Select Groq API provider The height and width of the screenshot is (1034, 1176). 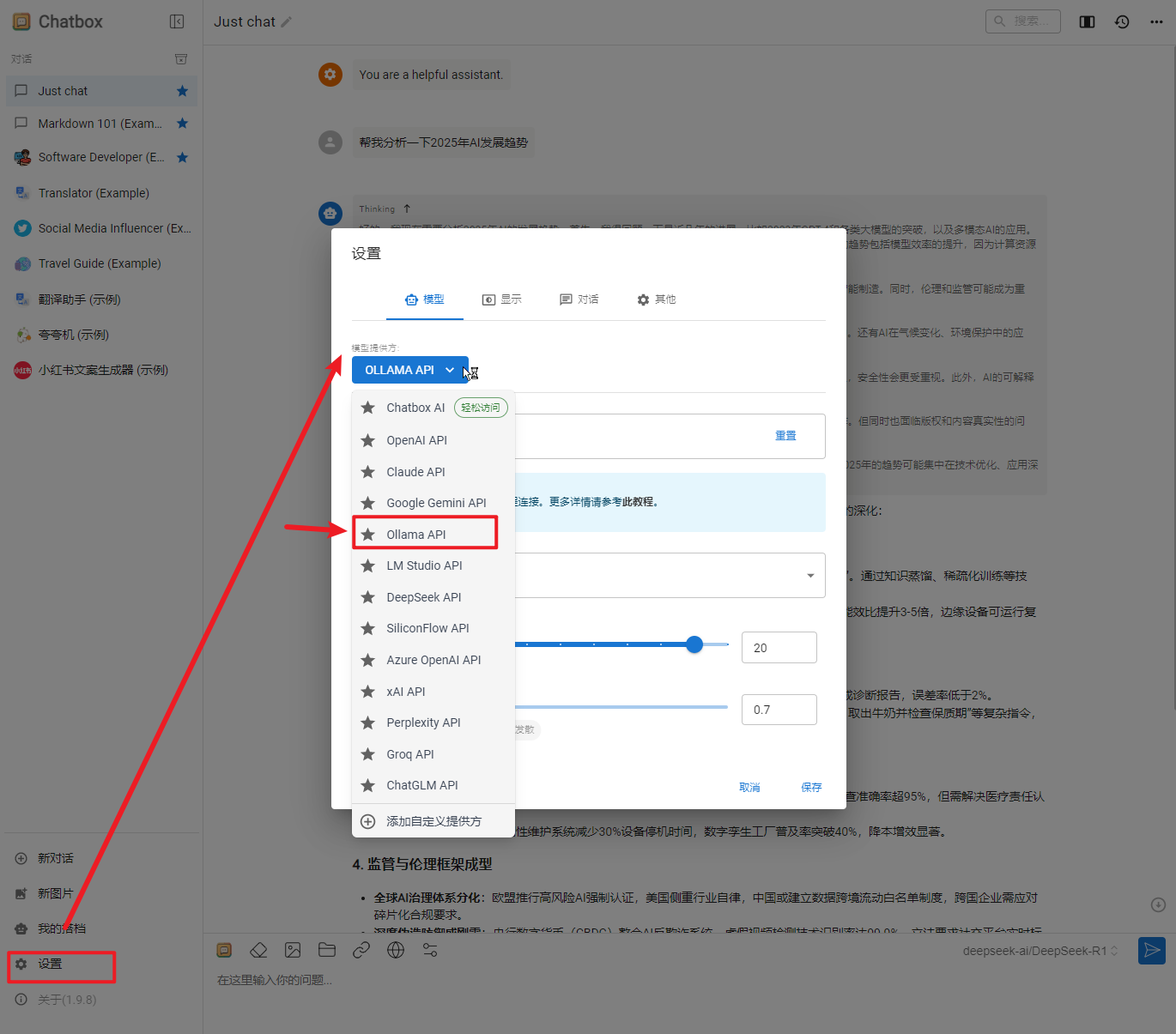(433, 754)
